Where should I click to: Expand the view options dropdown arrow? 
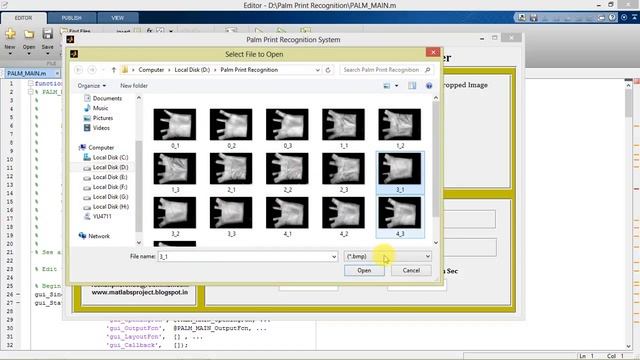(396, 86)
